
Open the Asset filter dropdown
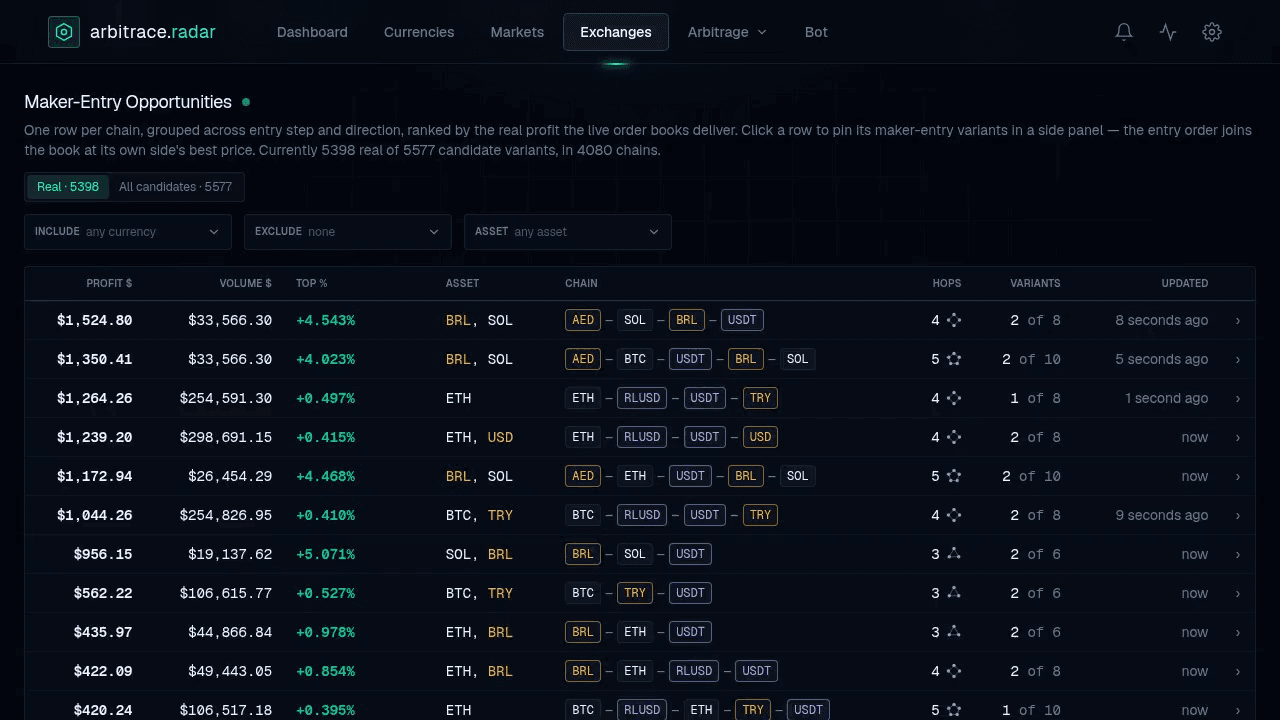click(x=568, y=232)
